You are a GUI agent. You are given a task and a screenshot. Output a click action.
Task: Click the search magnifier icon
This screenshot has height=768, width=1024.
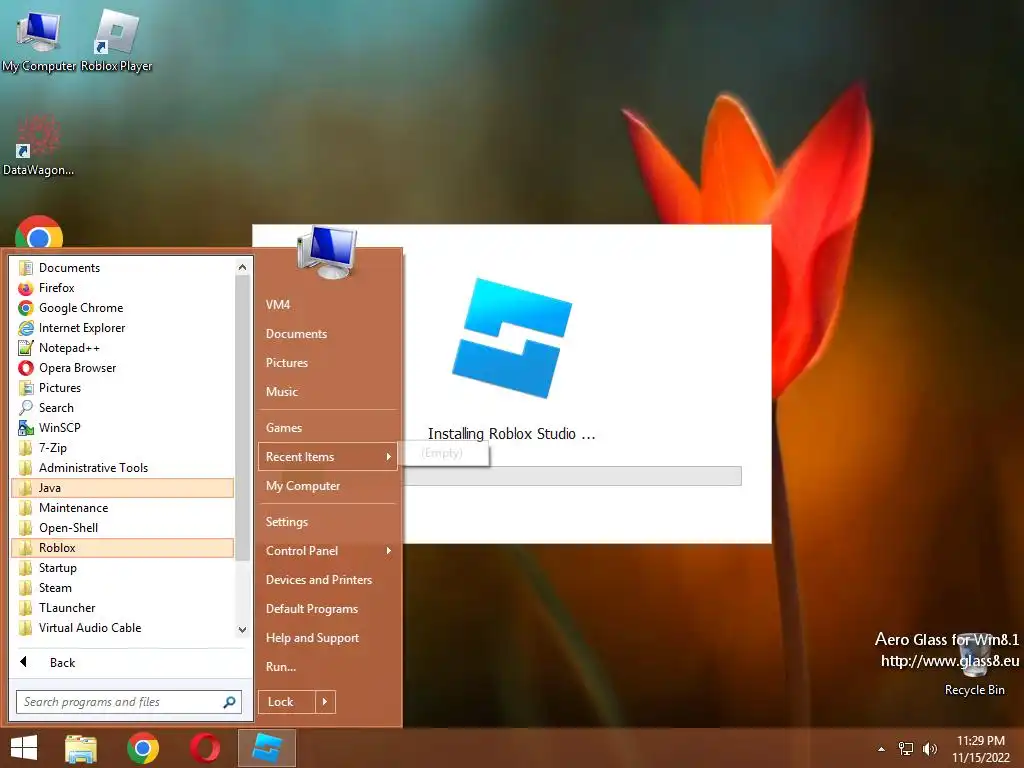(229, 702)
